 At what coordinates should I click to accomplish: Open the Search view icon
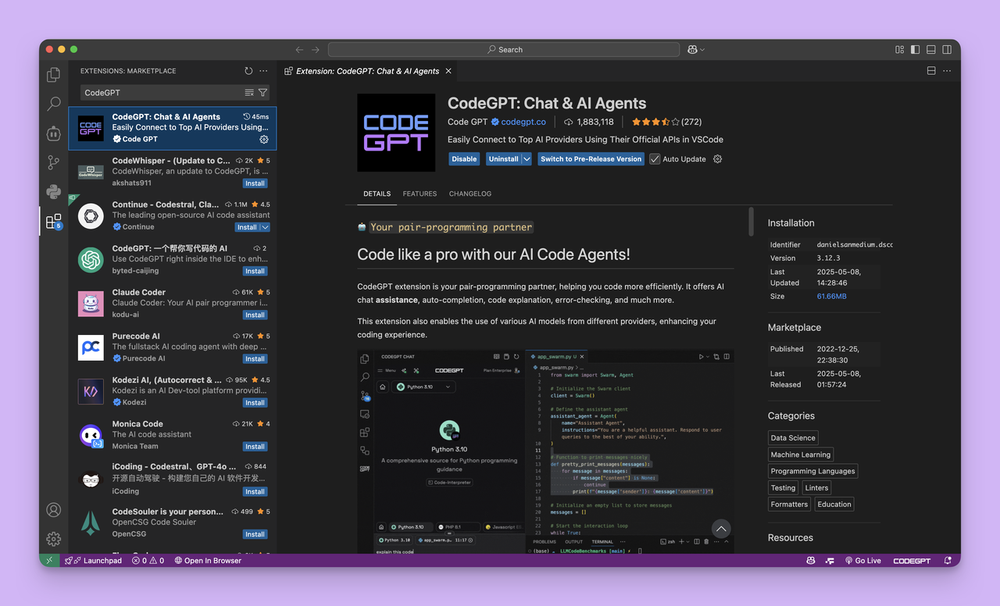pos(54,103)
